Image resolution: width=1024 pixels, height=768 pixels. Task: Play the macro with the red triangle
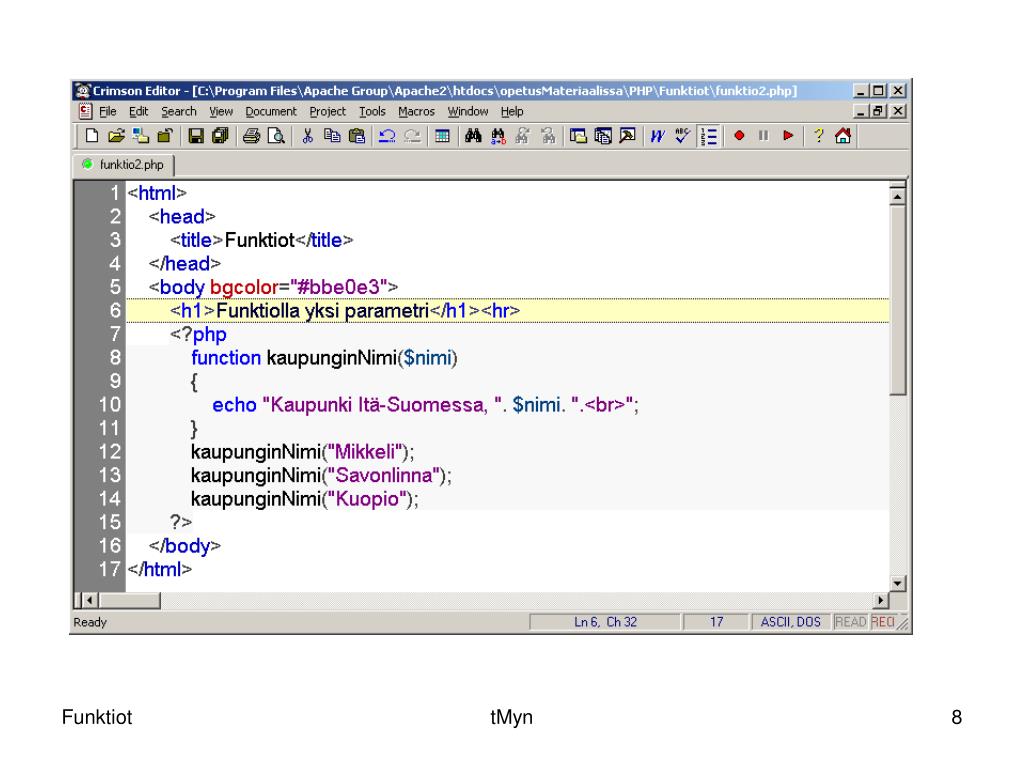point(788,136)
